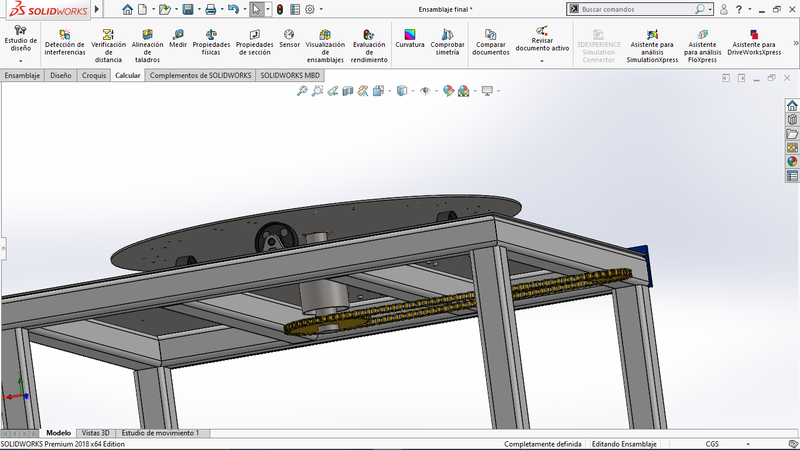Run Comprobar simetría check
The height and width of the screenshot is (450, 800).
(x=447, y=39)
